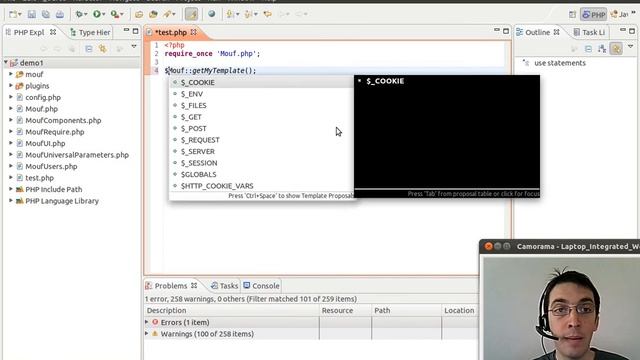Click the Camorama webcam video preview

pyautogui.click(x=562, y=309)
